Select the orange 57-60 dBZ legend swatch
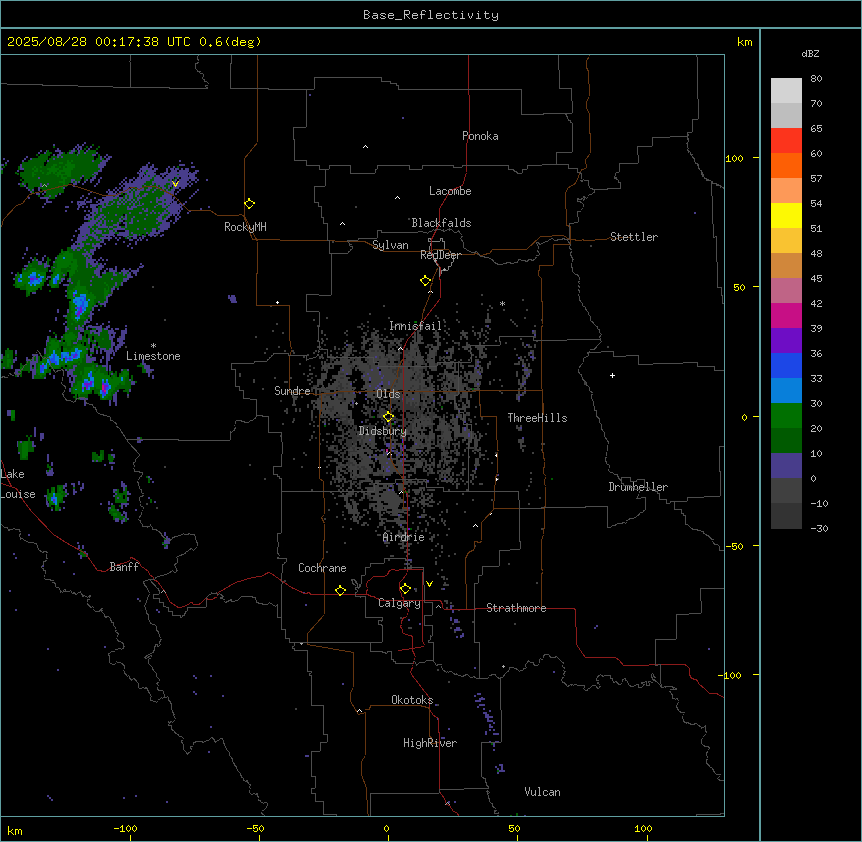The image size is (862, 842). [786, 166]
